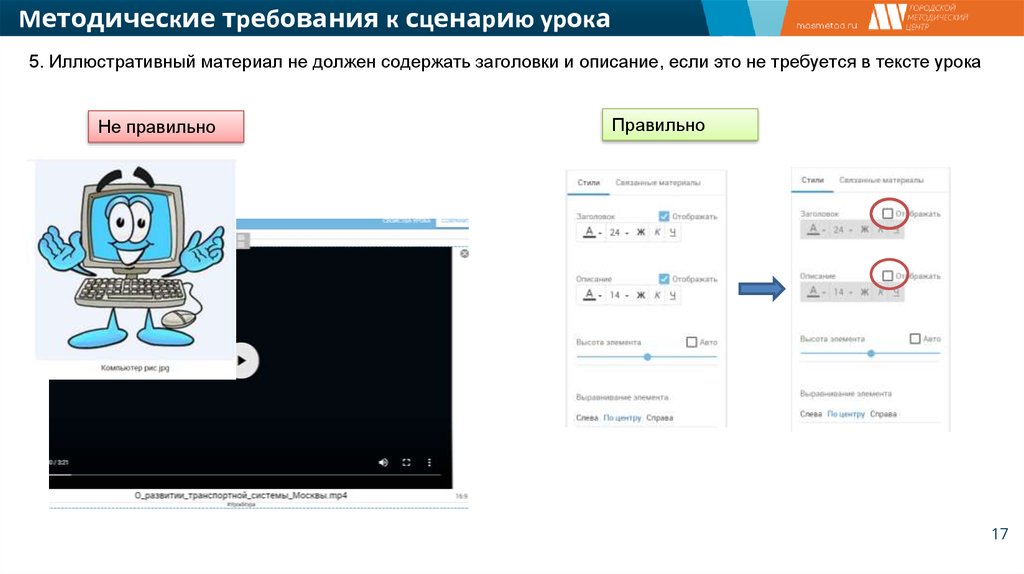The height and width of the screenshot is (574, 1024).
Task: Uncheck the checked Отображать box for Заголовок
Action: 664,215
